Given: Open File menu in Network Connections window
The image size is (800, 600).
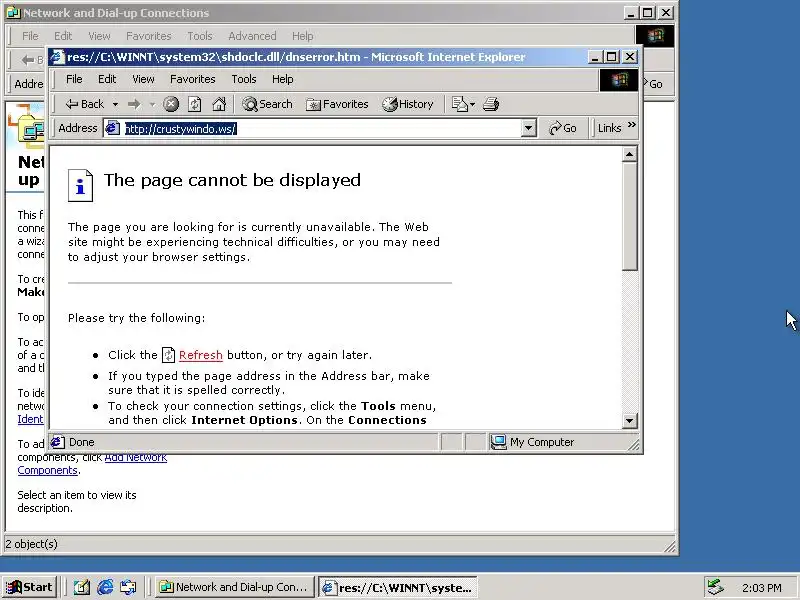Looking at the screenshot, I should point(30,36).
